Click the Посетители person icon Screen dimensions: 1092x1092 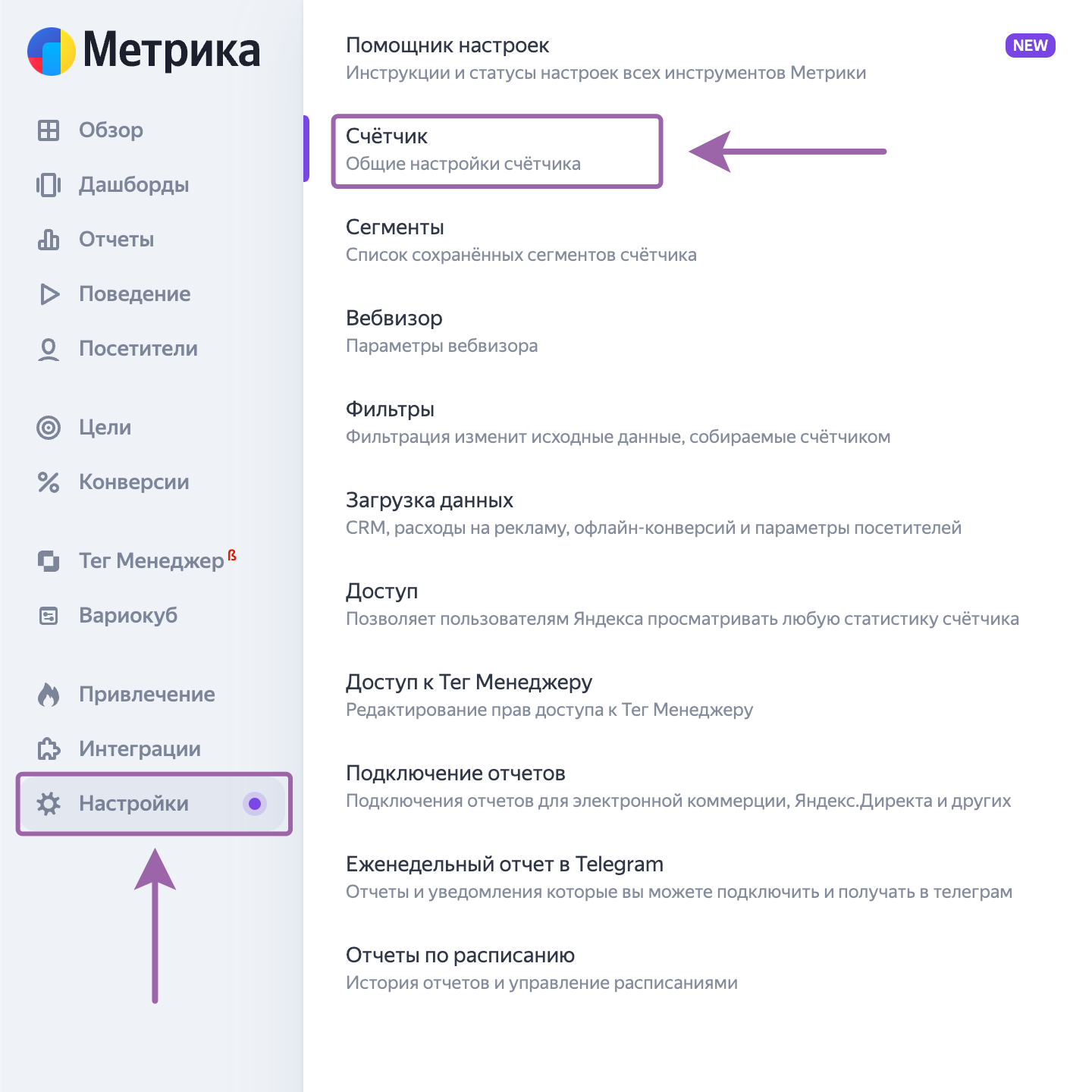49,348
